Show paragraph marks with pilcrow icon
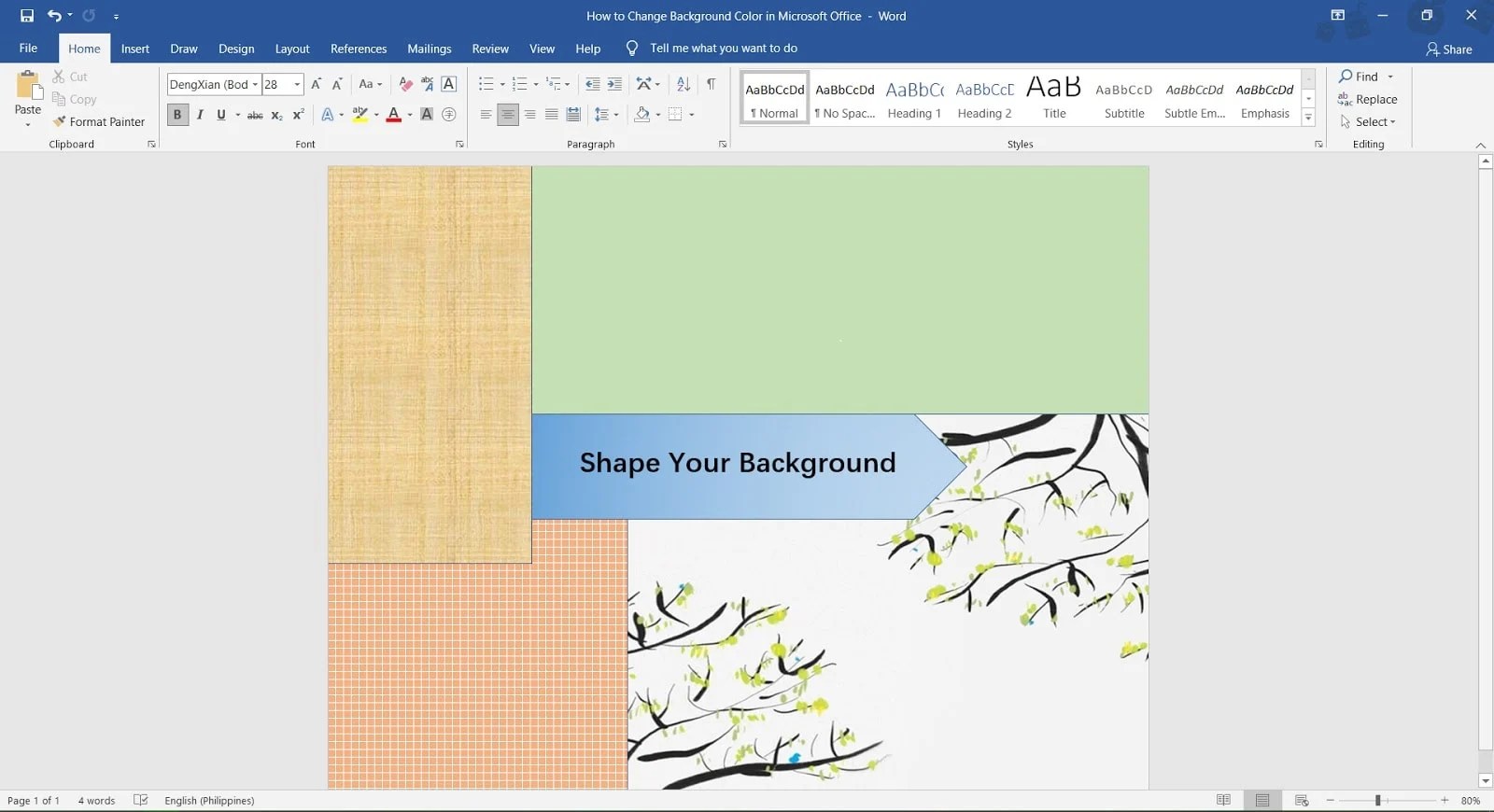 coord(712,84)
